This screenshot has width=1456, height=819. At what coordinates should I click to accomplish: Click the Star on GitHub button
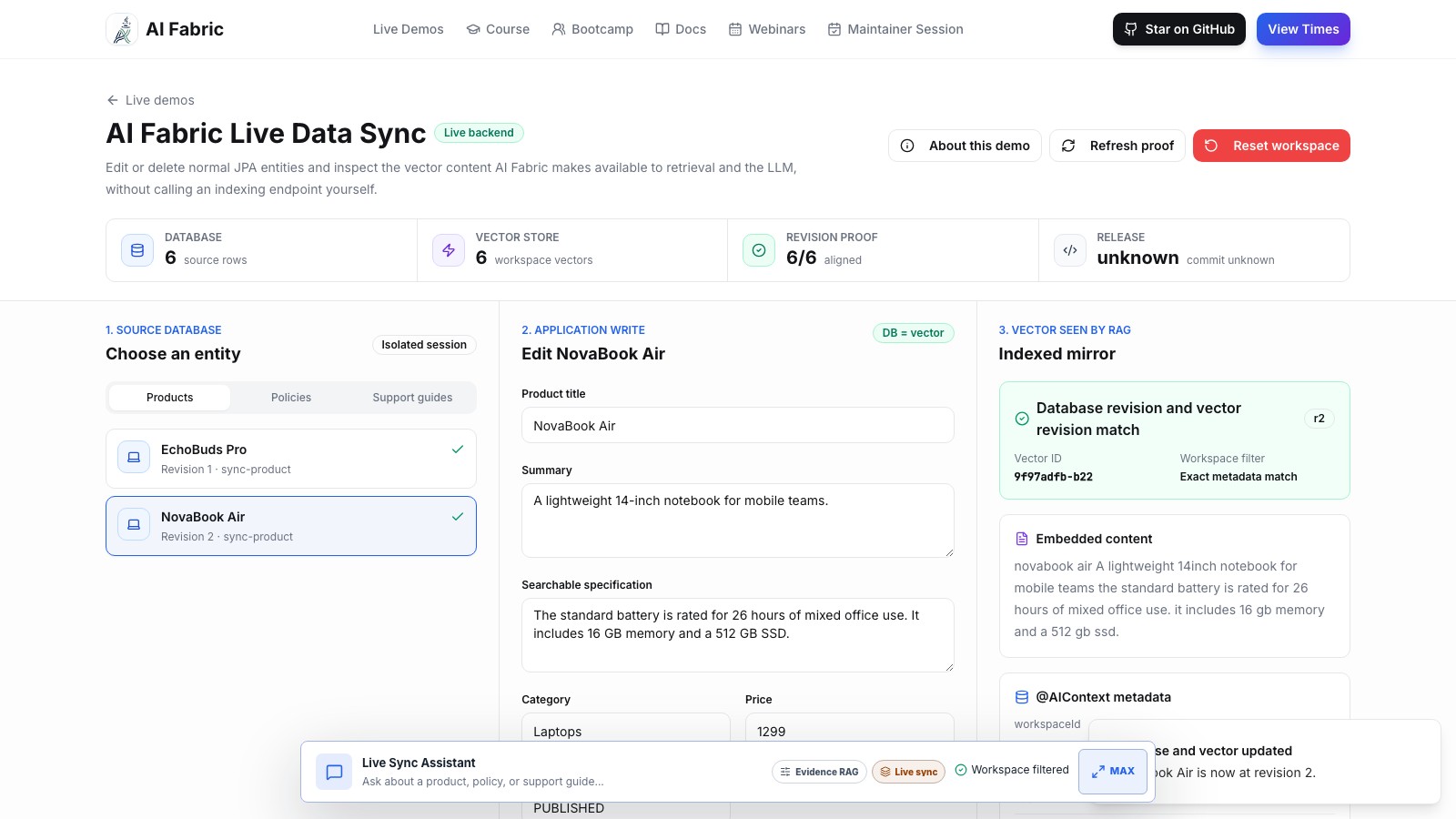(1179, 29)
